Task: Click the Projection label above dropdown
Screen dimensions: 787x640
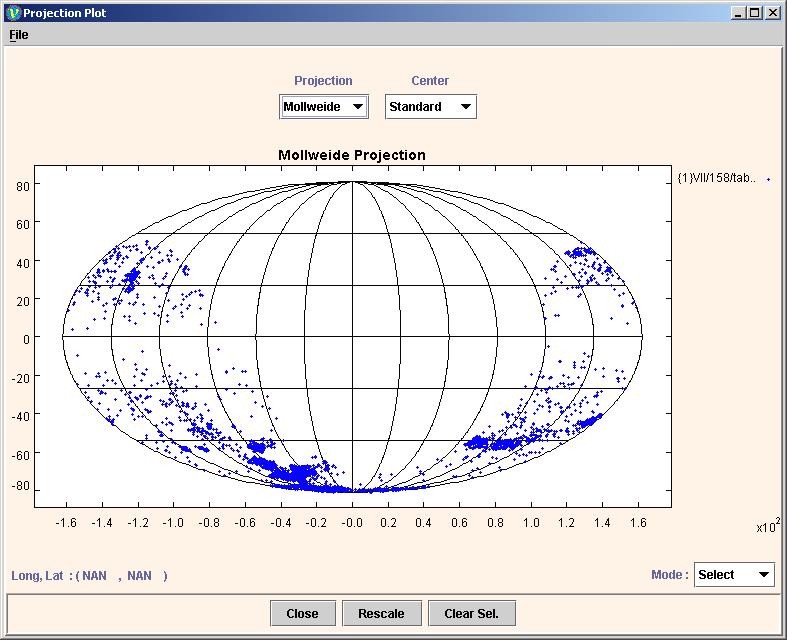Action: (323, 81)
